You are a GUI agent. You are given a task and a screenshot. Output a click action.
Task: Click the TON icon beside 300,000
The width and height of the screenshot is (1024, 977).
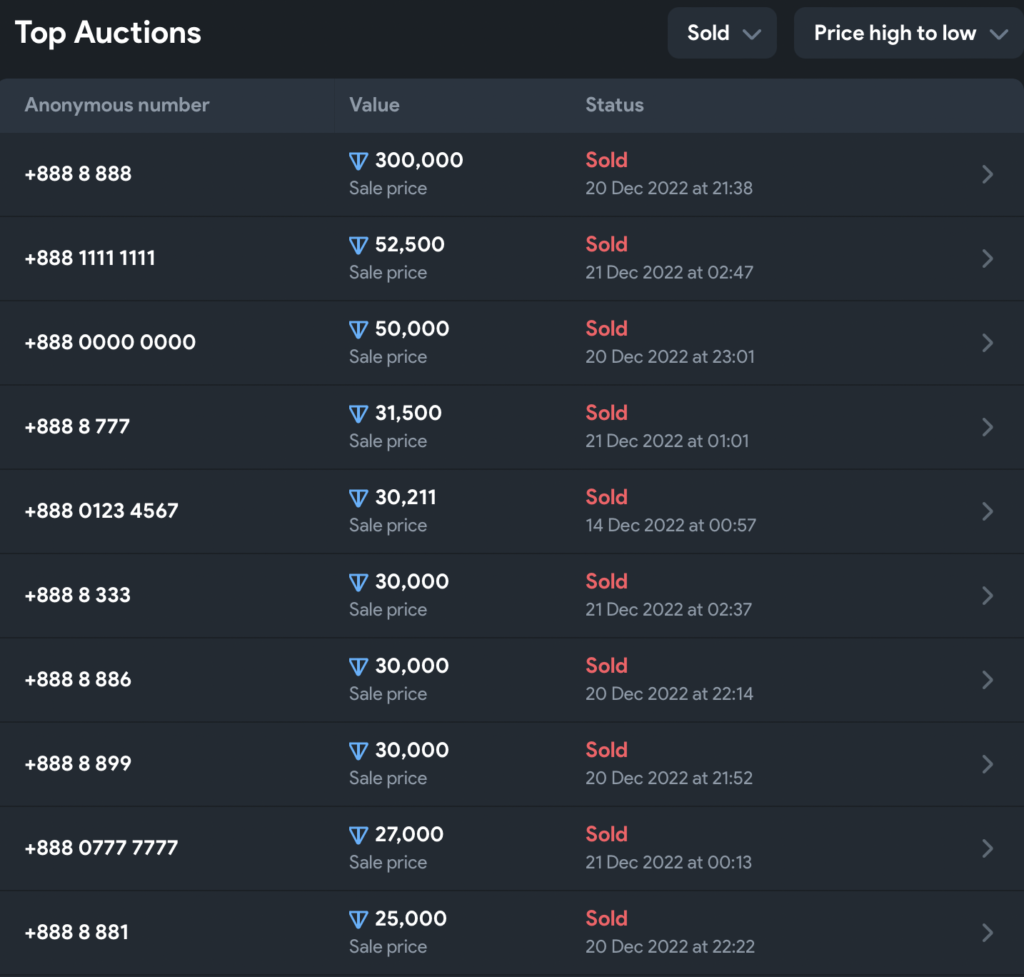359,161
